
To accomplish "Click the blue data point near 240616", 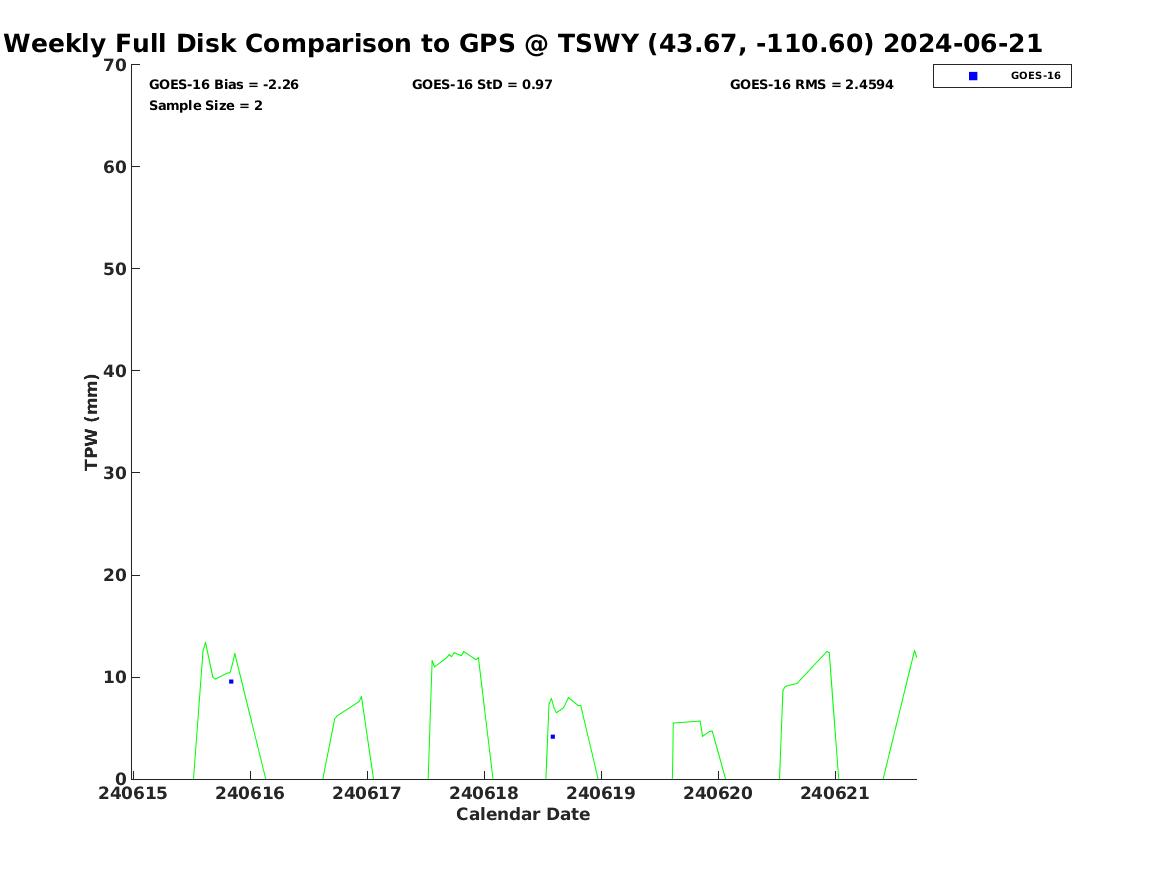I will 231,682.
